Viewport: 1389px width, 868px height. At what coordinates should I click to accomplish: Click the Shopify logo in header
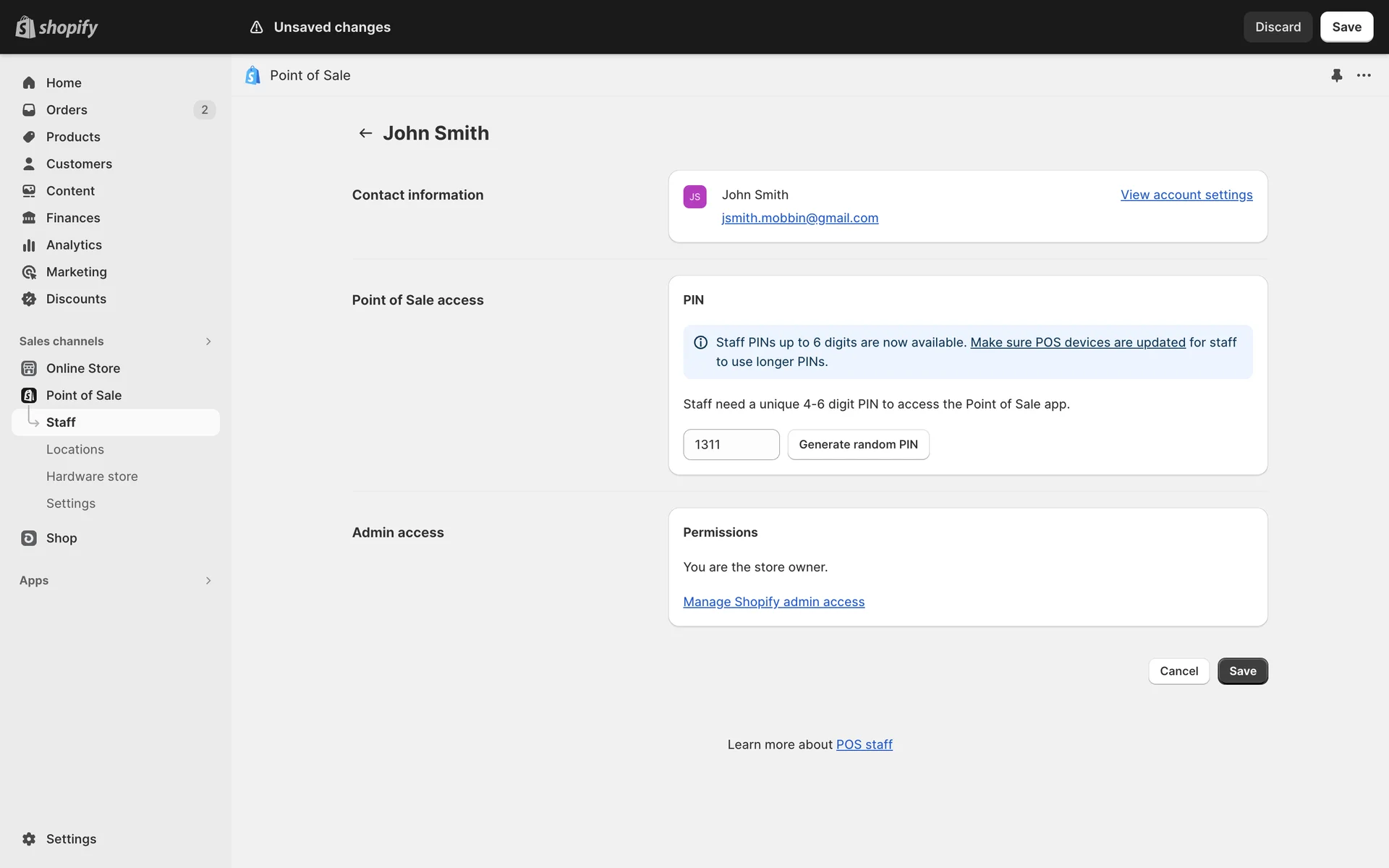(56, 27)
